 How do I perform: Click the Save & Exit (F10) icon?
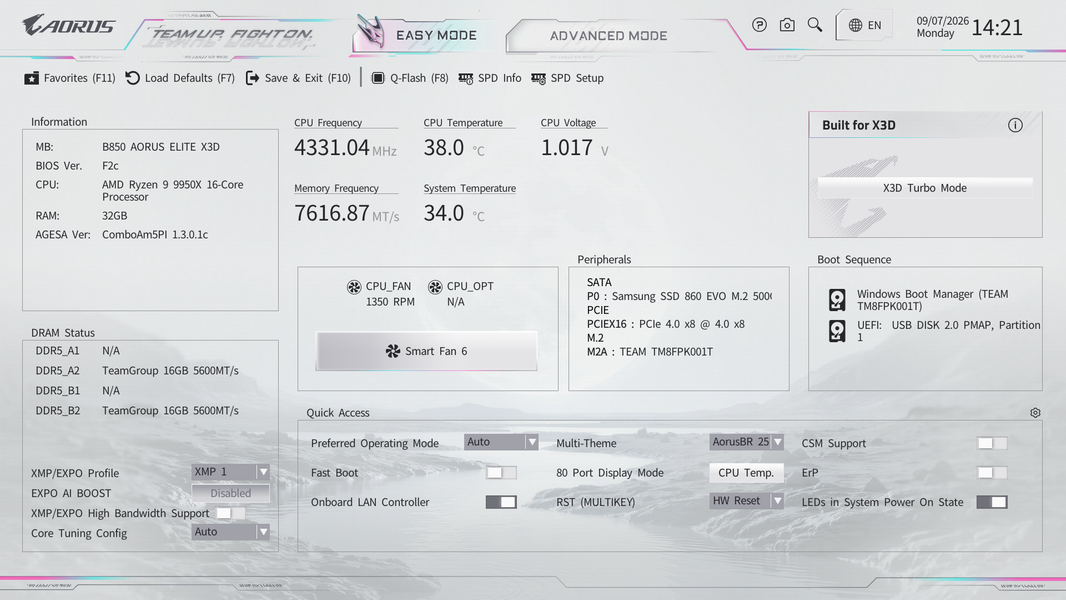252,78
